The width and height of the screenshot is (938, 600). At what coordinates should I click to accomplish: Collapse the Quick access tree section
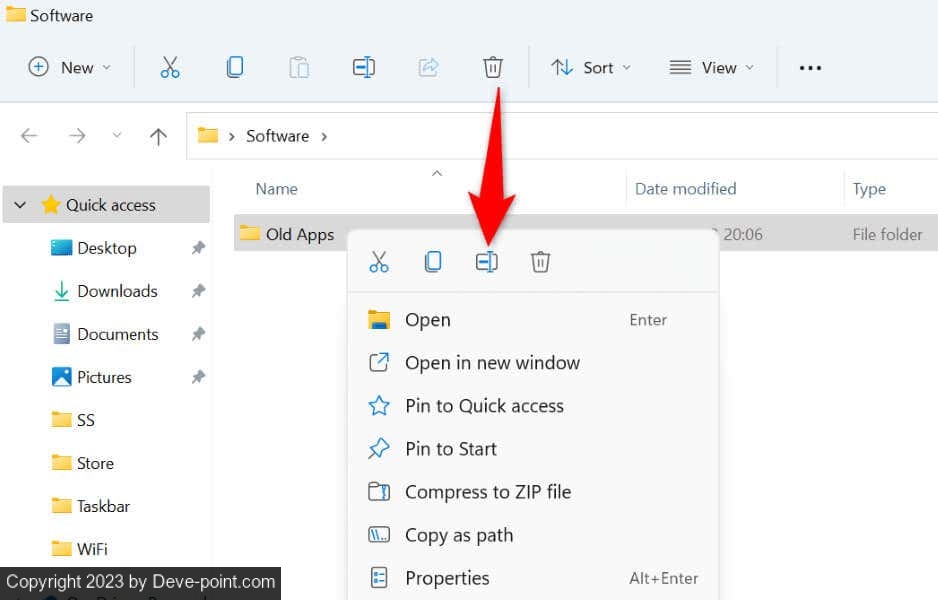point(20,205)
